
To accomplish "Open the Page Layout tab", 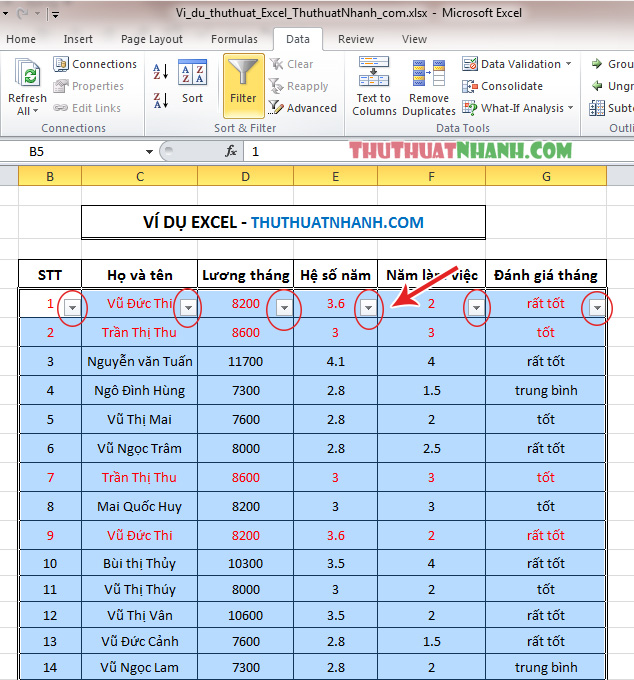I will click(152, 39).
